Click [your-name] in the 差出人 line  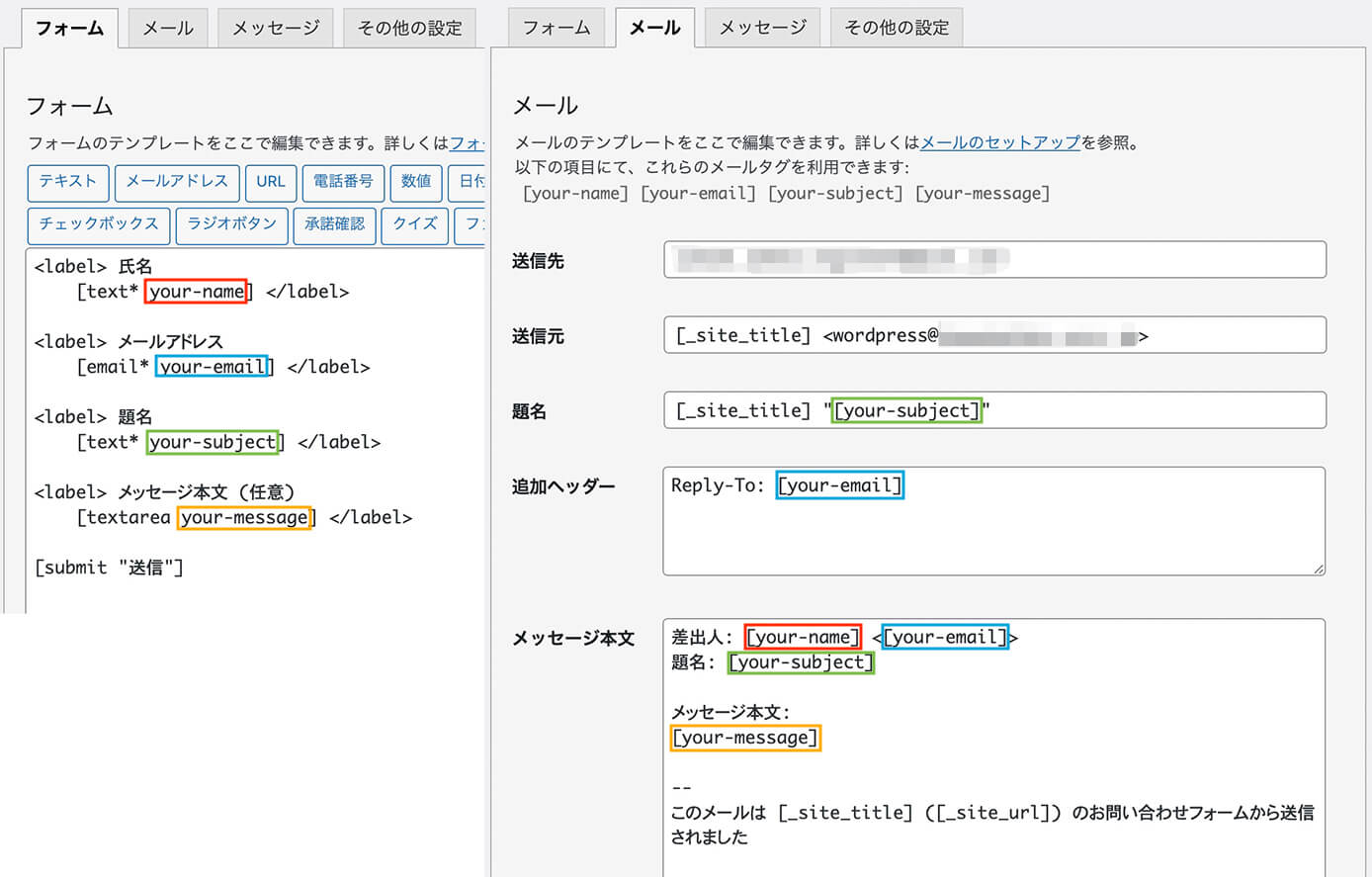pyautogui.click(x=803, y=637)
